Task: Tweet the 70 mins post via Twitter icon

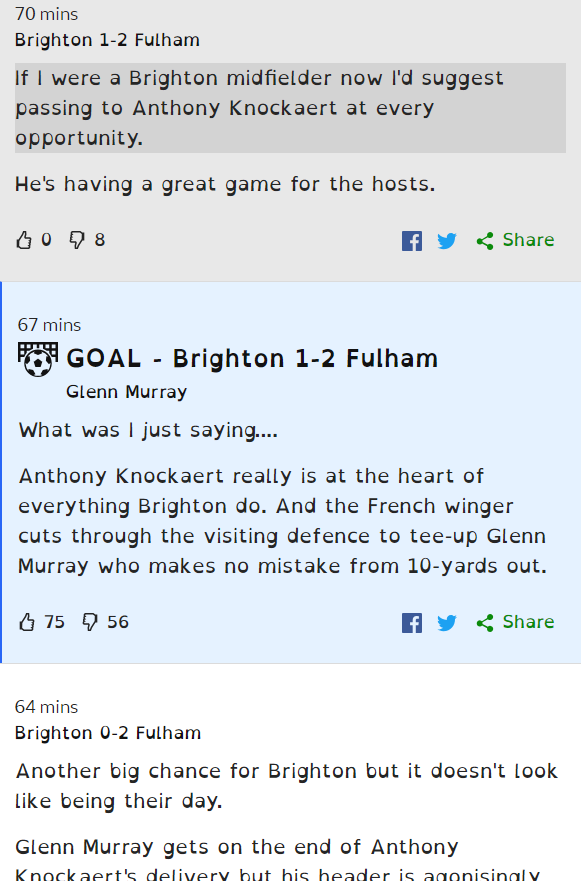Action: click(x=447, y=241)
